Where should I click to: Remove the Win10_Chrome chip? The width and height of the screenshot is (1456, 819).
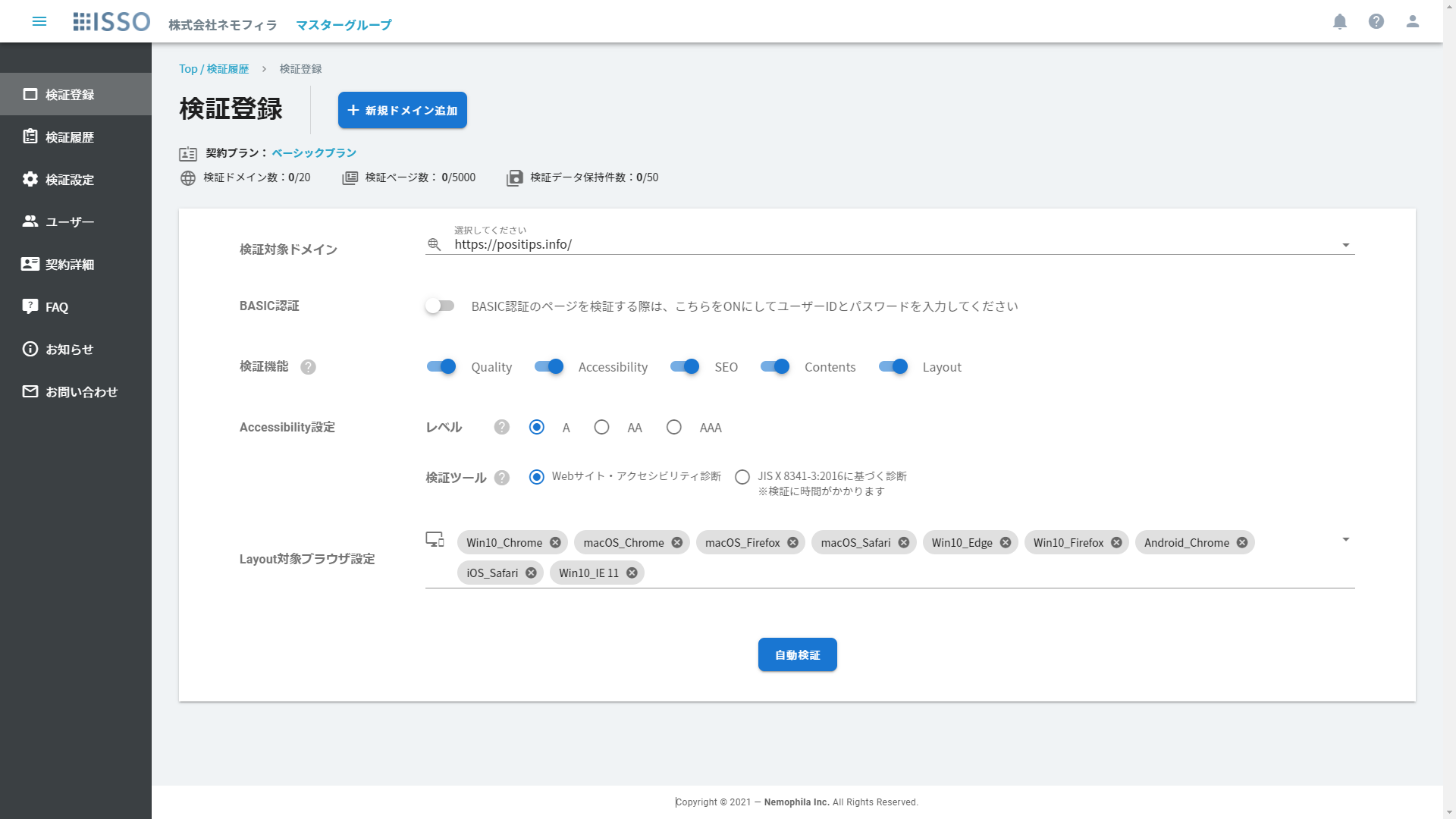(x=555, y=543)
